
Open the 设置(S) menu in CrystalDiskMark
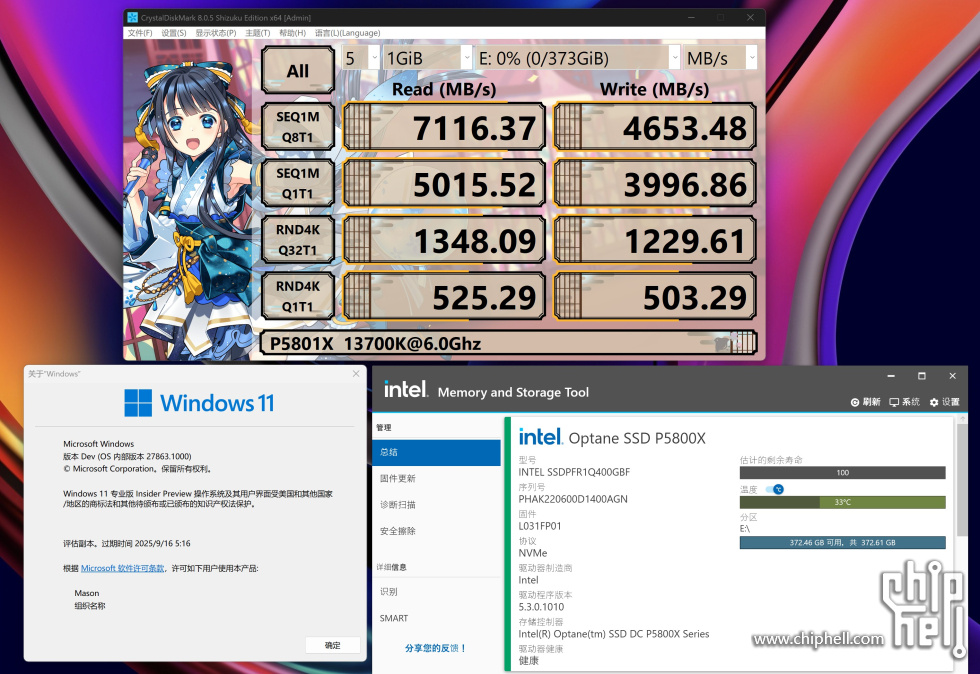[x=174, y=33]
